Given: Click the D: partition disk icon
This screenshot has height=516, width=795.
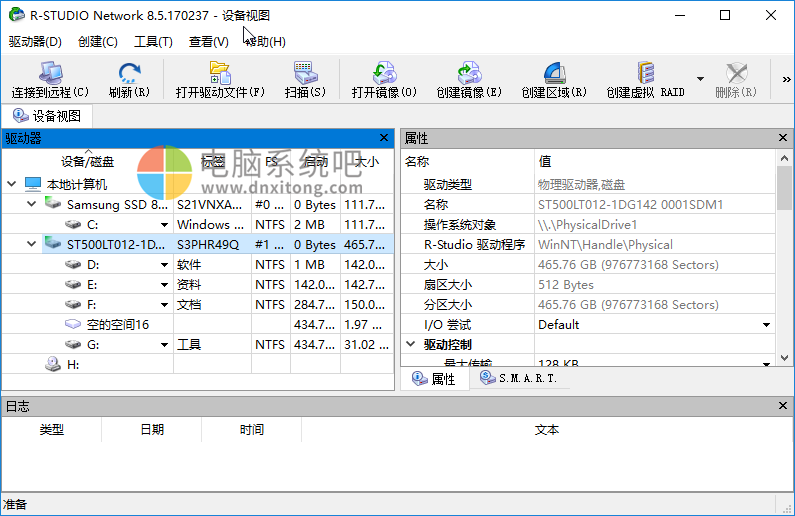Looking at the screenshot, I should (x=73, y=264).
